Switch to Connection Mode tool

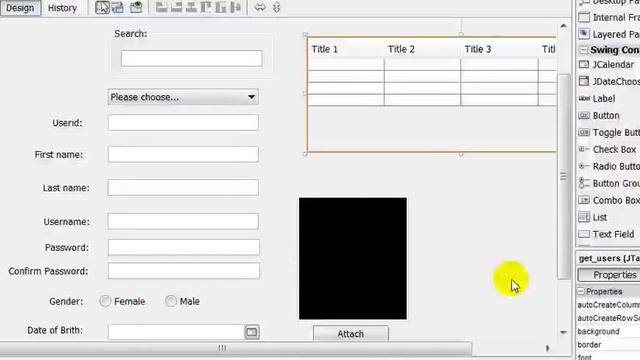[118, 7]
